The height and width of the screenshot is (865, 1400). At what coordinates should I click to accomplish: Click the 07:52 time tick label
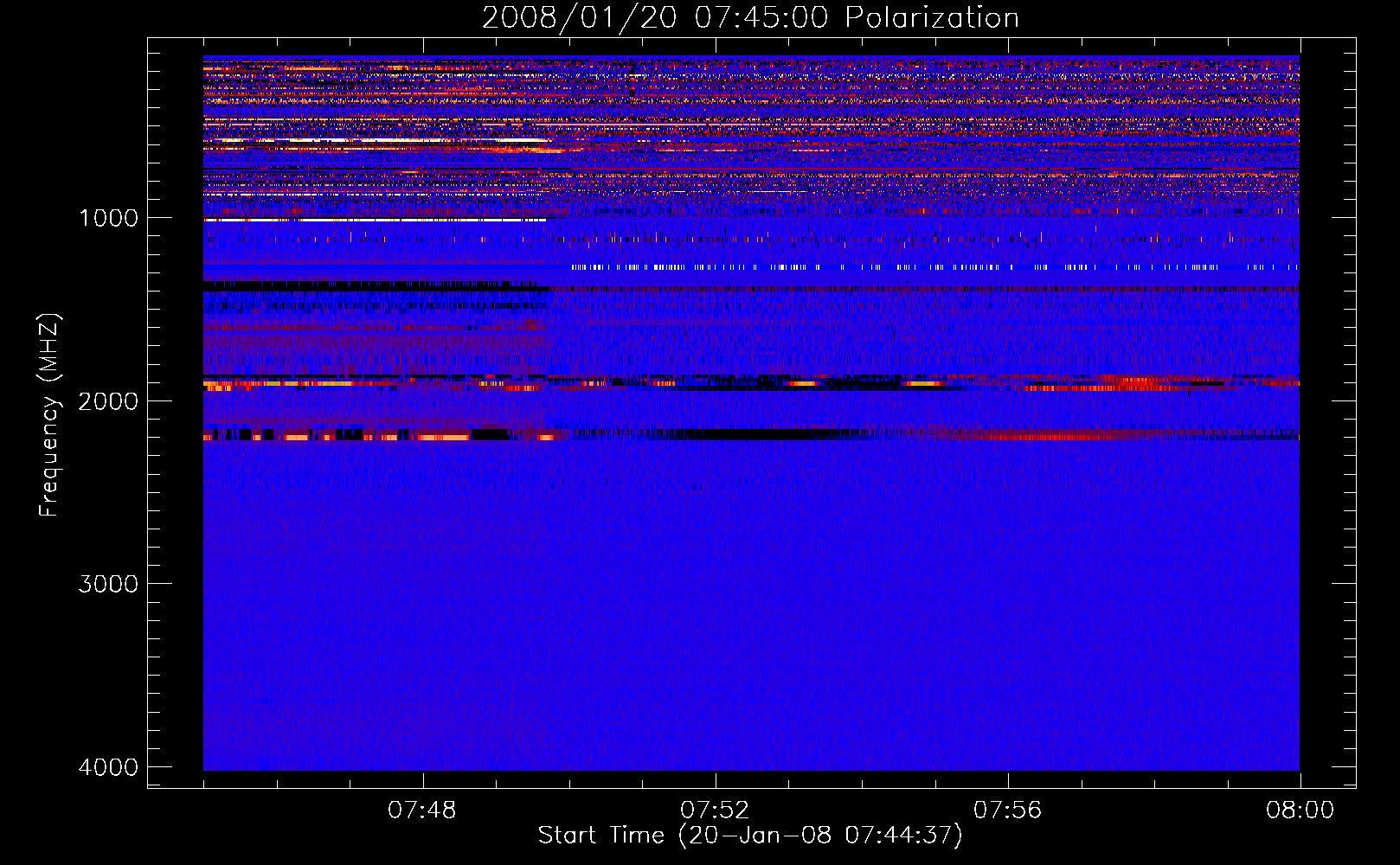[x=715, y=811]
